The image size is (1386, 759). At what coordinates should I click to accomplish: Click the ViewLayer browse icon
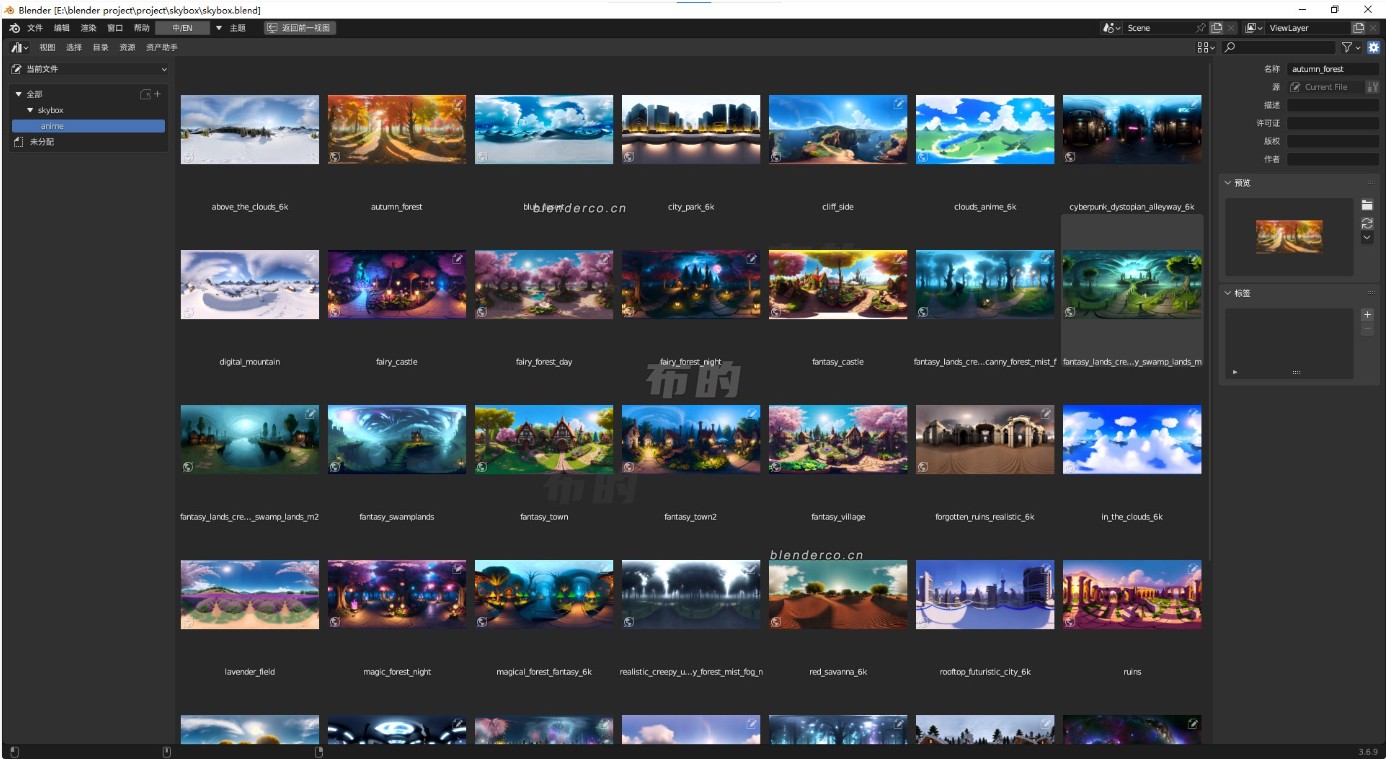[x=1254, y=28]
